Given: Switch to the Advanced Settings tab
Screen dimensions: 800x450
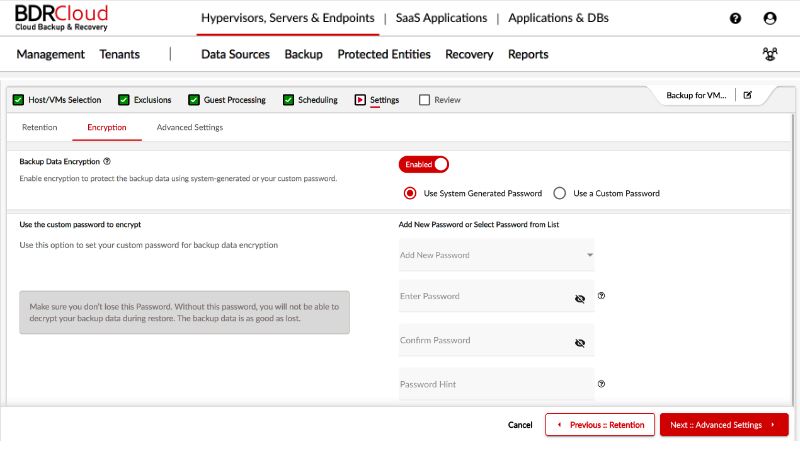Looking at the screenshot, I should 190,128.
